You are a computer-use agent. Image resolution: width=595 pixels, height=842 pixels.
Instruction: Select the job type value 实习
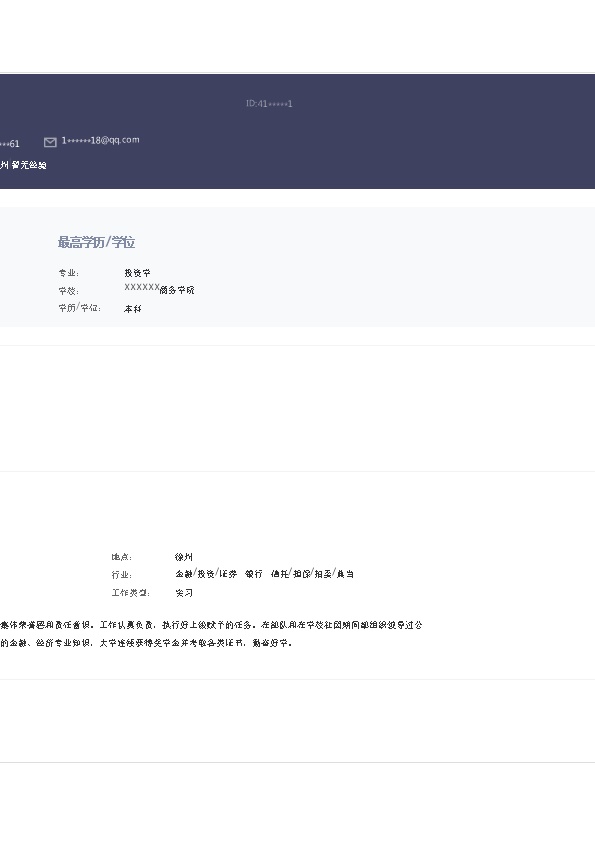[184, 592]
